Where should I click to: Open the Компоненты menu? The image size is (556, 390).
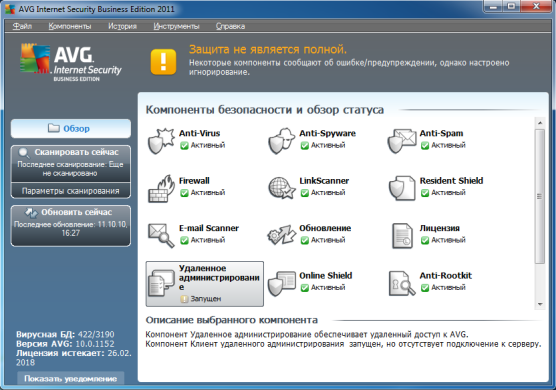tap(70, 26)
